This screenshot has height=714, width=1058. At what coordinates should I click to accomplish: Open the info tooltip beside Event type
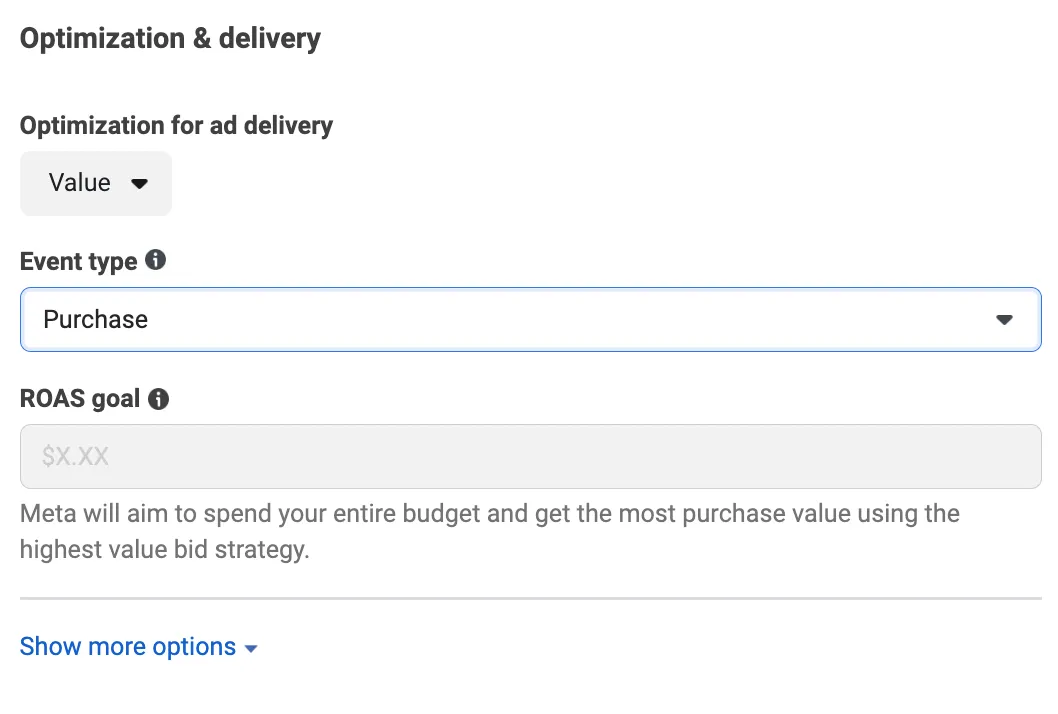(x=155, y=260)
